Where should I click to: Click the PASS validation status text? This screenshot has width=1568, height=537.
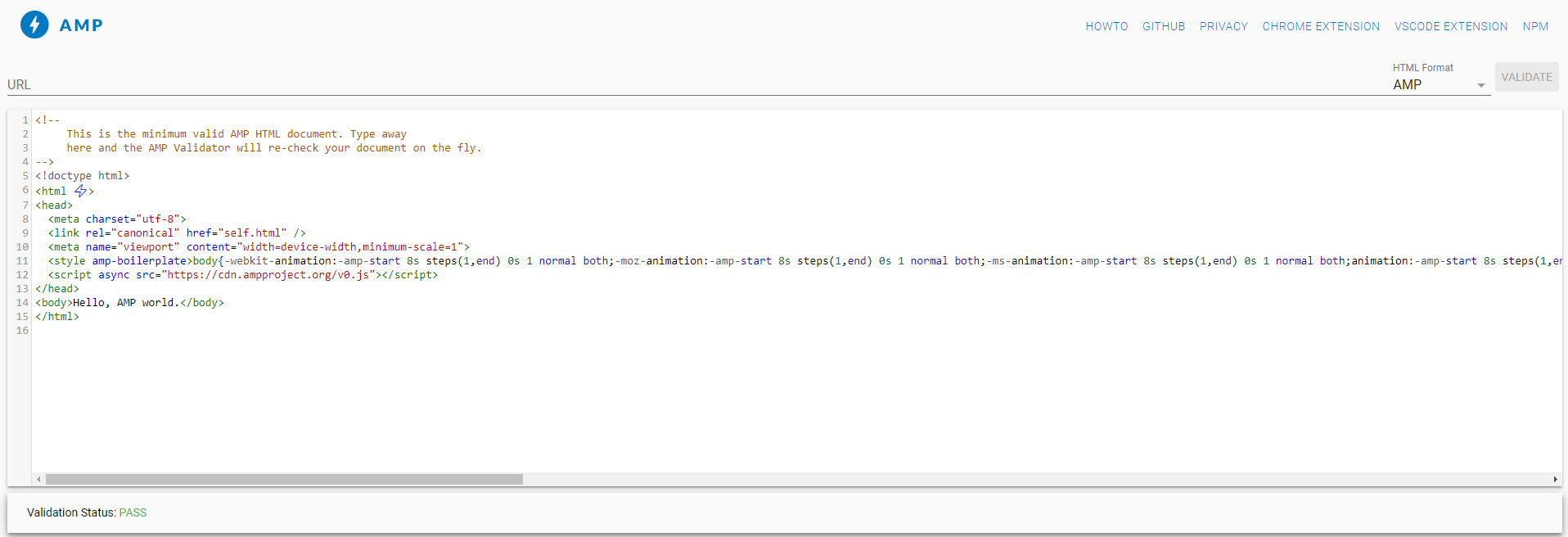133,512
